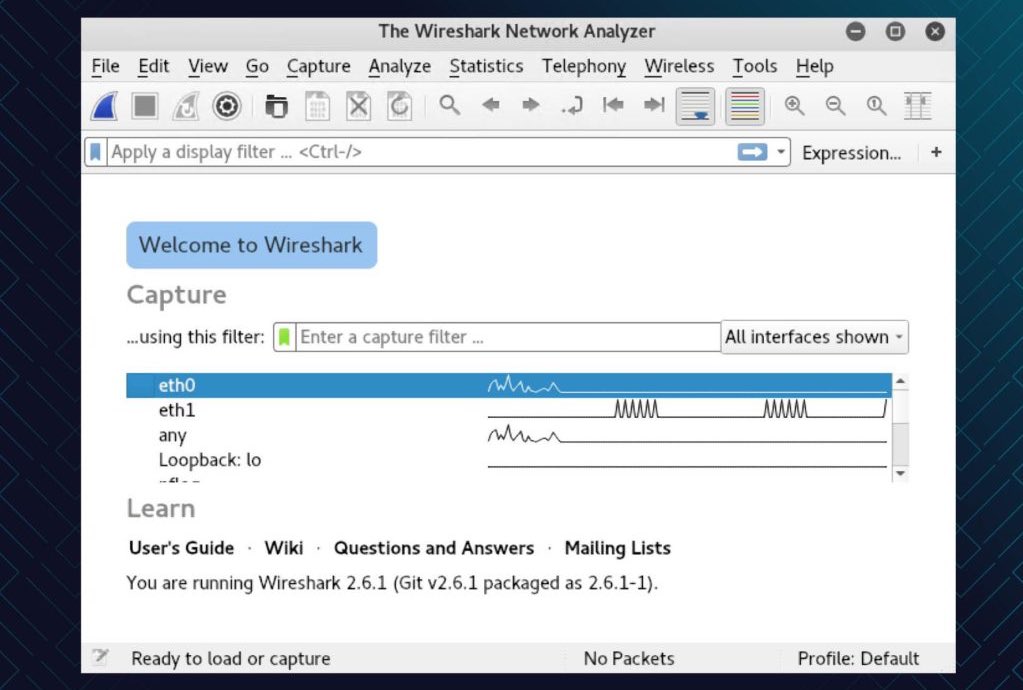This screenshot has width=1023, height=690.
Task: Find a packet magnifier icon
Action: coord(450,105)
